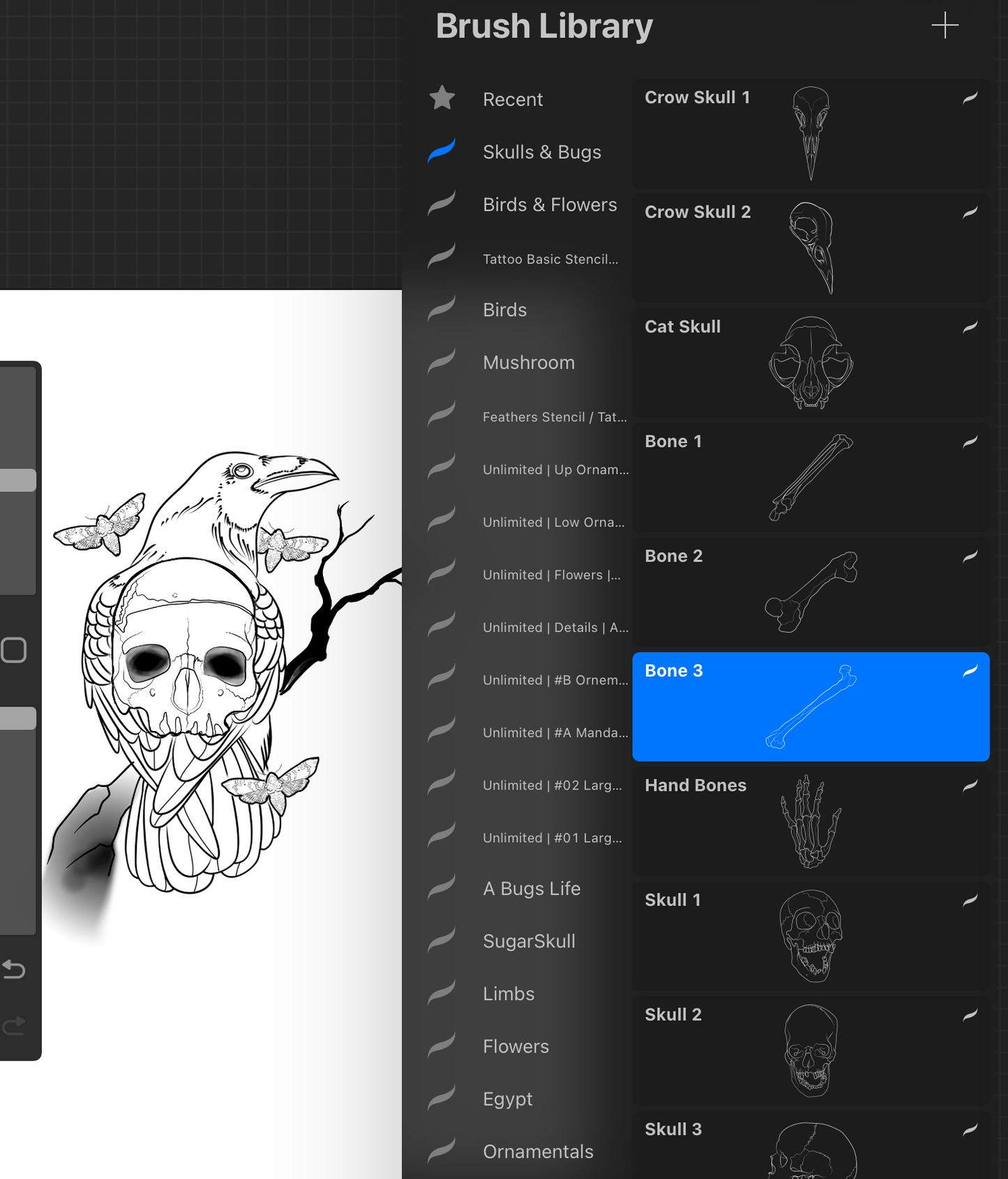The height and width of the screenshot is (1179, 1008).
Task: Select the Crow Skull 2 brush
Action: coord(810,248)
